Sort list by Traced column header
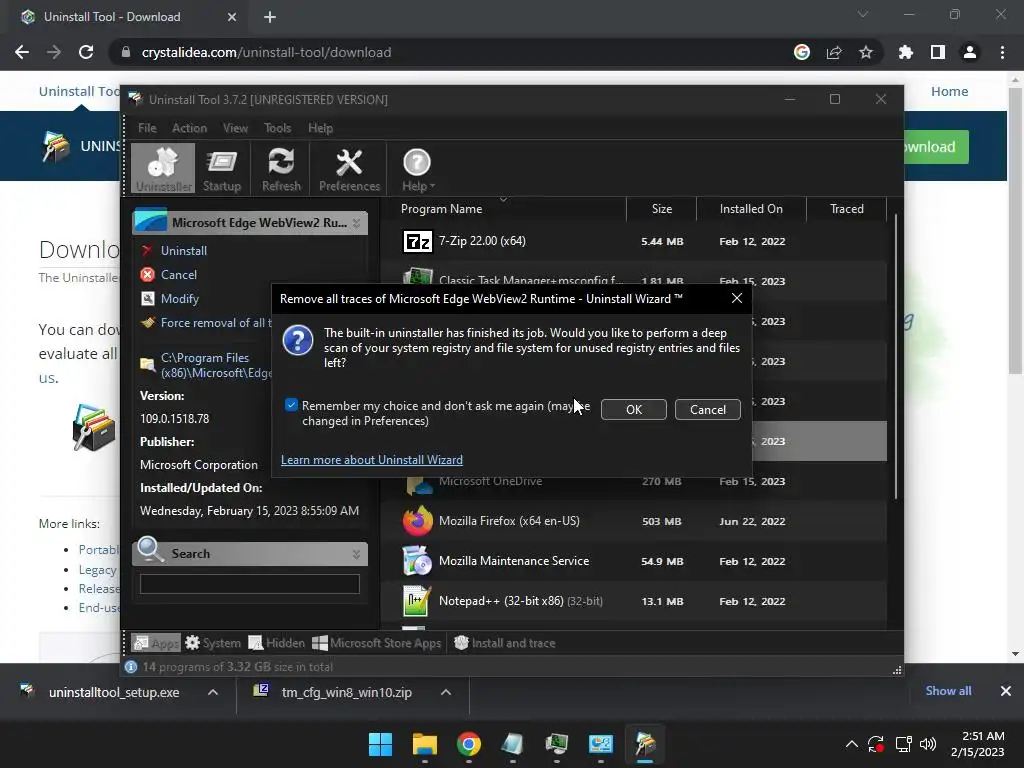Image resolution: width=1024 pixels, height=768 pixels. 846,209
